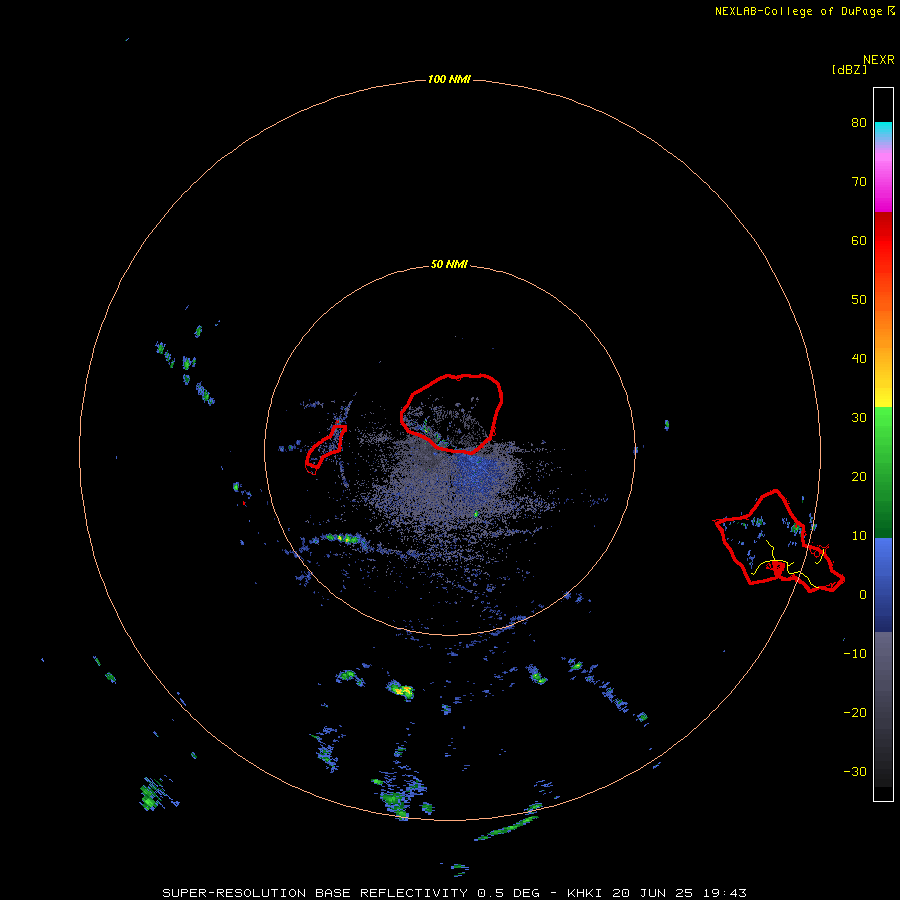Click the -10 value on dBZ scale
Screen dimensions: 900x900
pyautogui.click(x=855, y=654)
